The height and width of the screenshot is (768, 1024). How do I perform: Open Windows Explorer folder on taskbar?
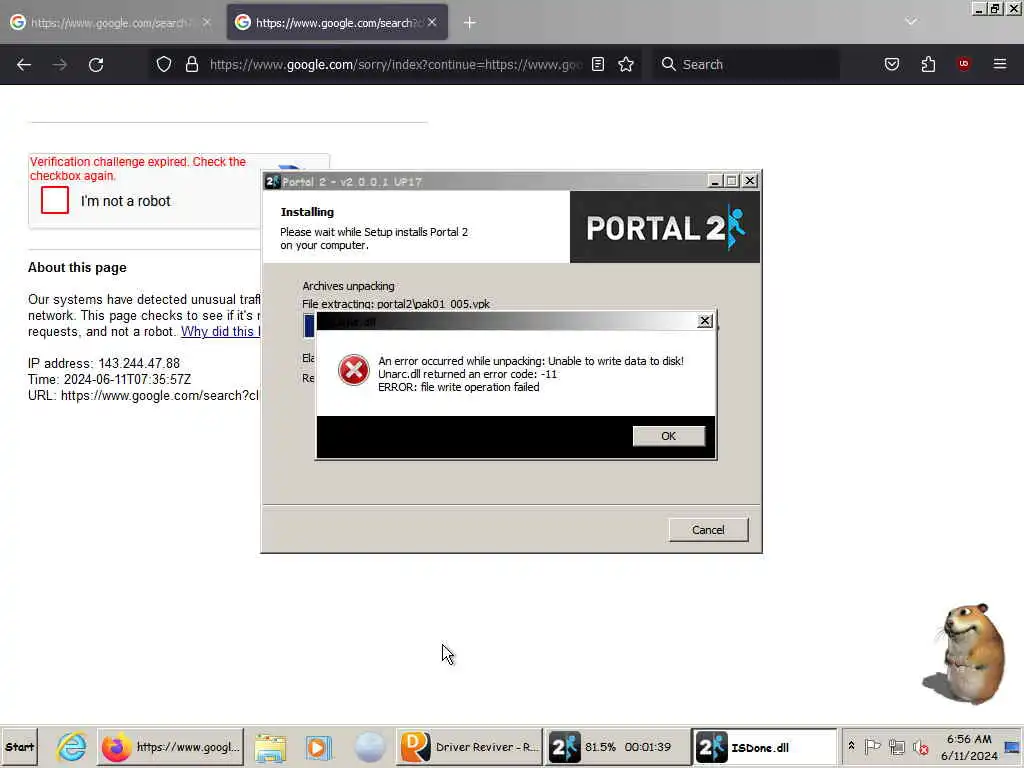(270, 748)
